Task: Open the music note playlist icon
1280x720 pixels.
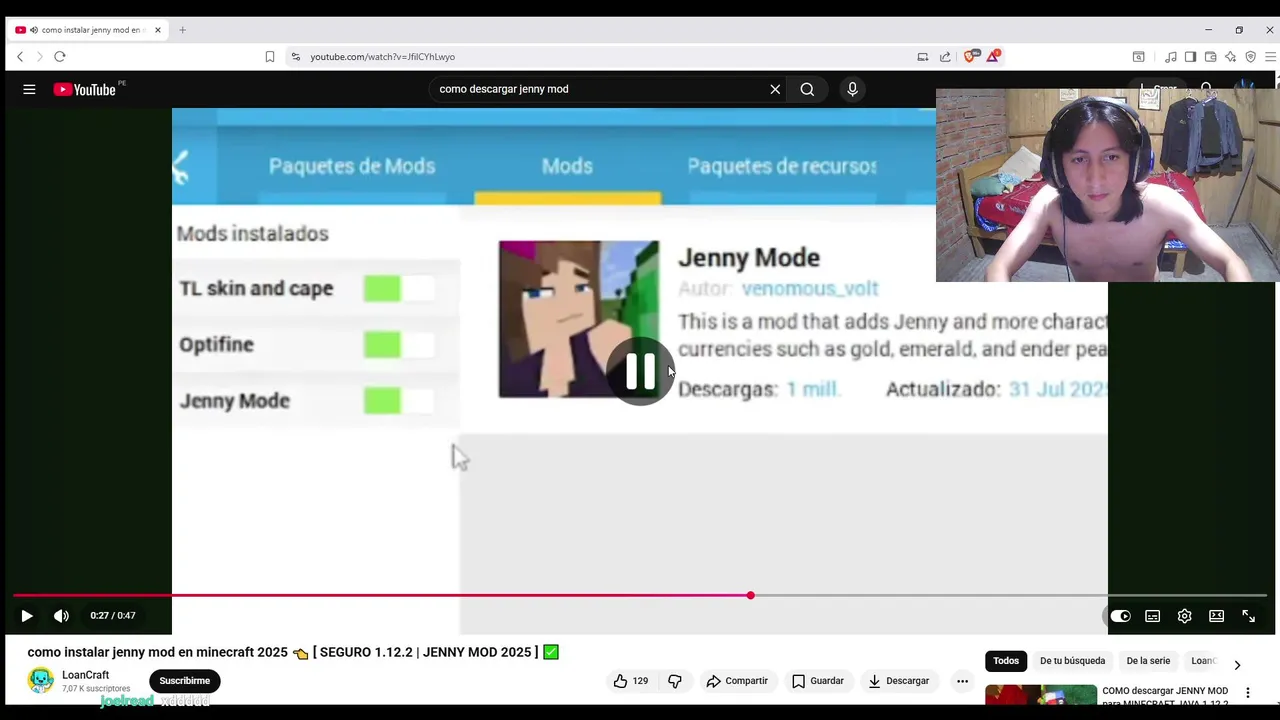Action: click(x=1170, y=57)
